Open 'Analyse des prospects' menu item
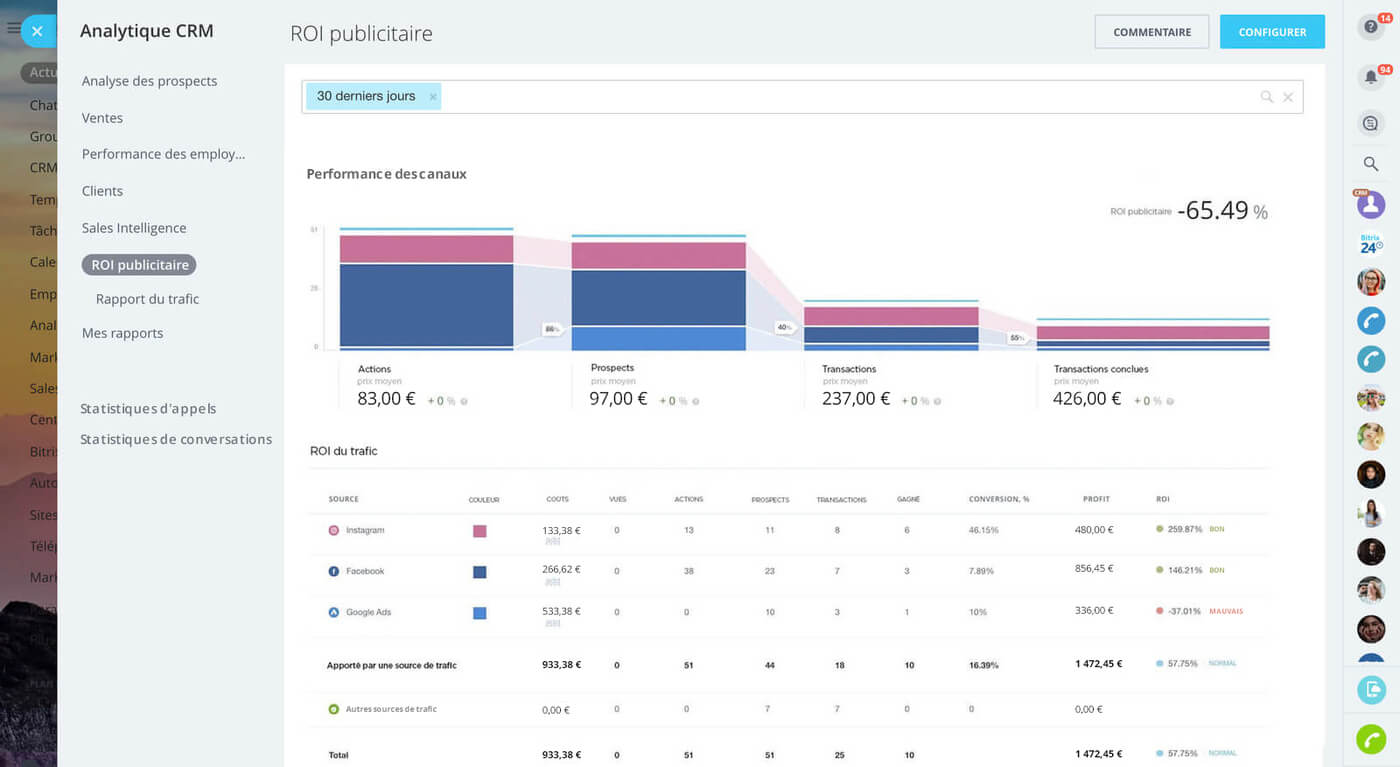Screen dimensions: 1400x767 tap(149, 81)
